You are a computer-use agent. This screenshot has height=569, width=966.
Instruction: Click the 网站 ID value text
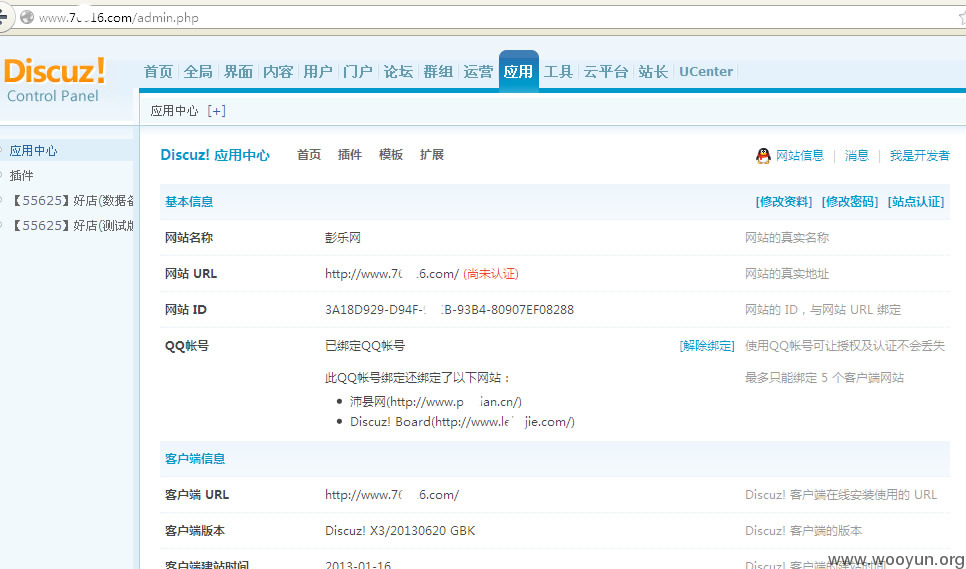coord(450,310)
